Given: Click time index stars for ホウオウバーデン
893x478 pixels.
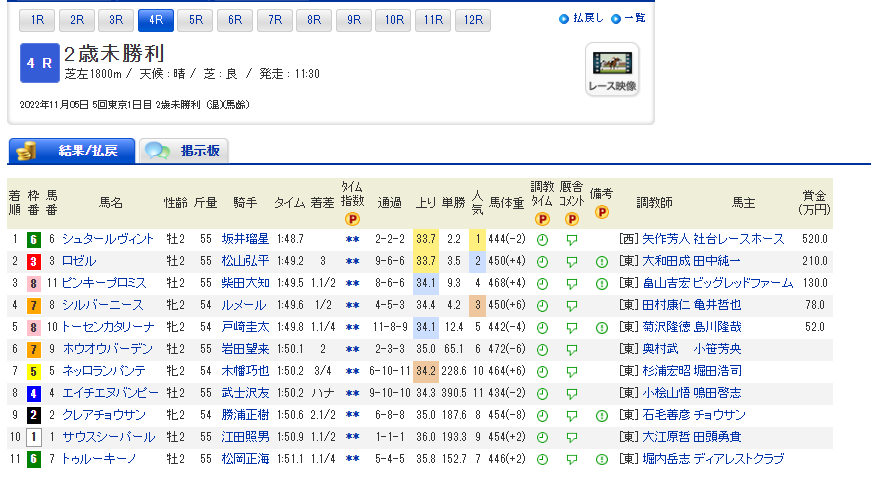Looking at the screenshot, I should pos(352,349).
